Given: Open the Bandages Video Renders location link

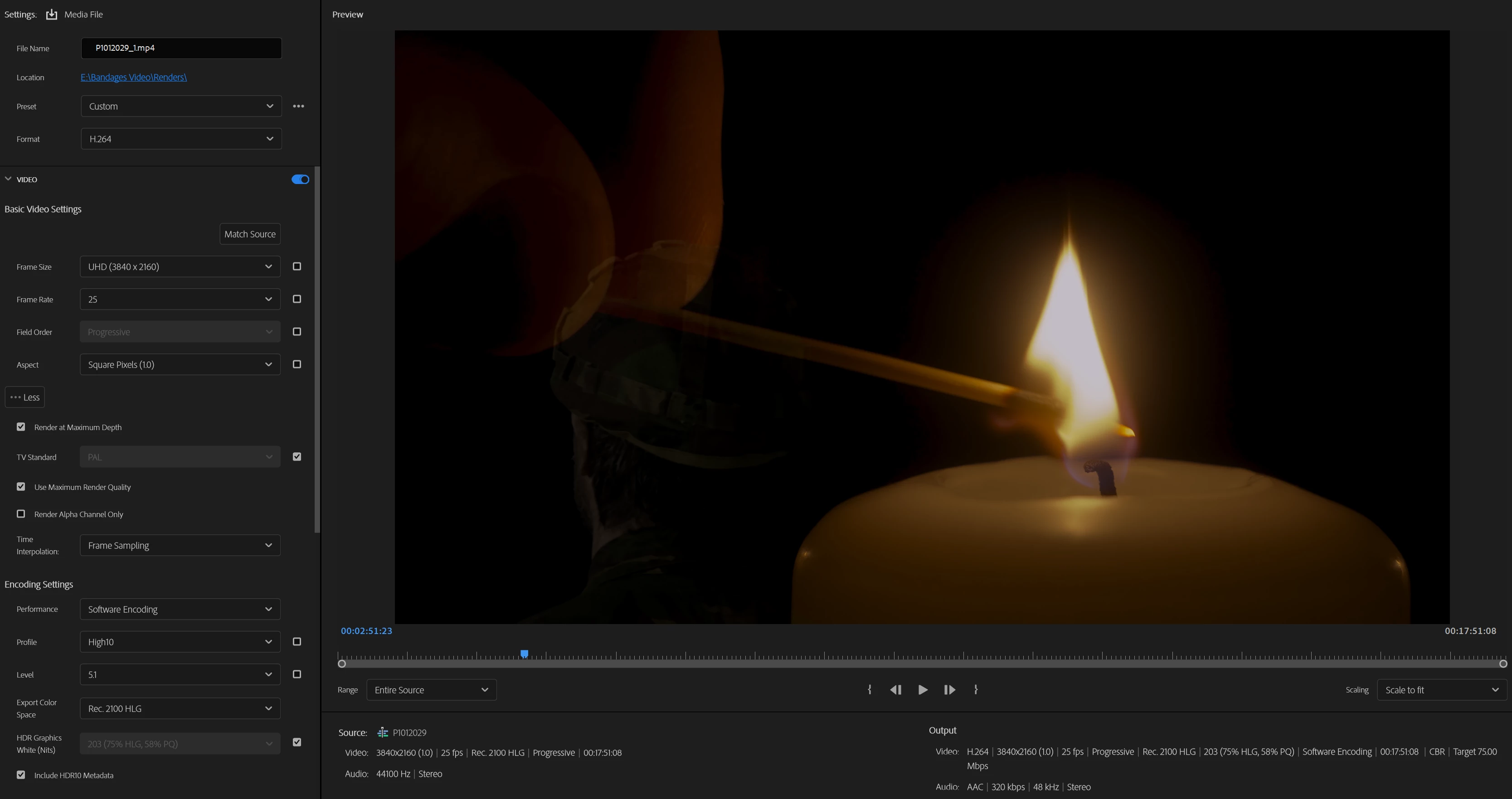Looking at the screenshot, I should (x=134, y=77).
